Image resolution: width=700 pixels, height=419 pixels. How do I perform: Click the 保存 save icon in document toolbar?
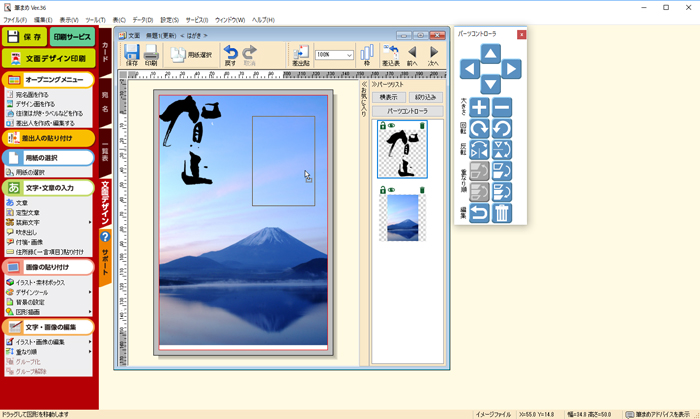pyautogui.click(x=132, y=55)
